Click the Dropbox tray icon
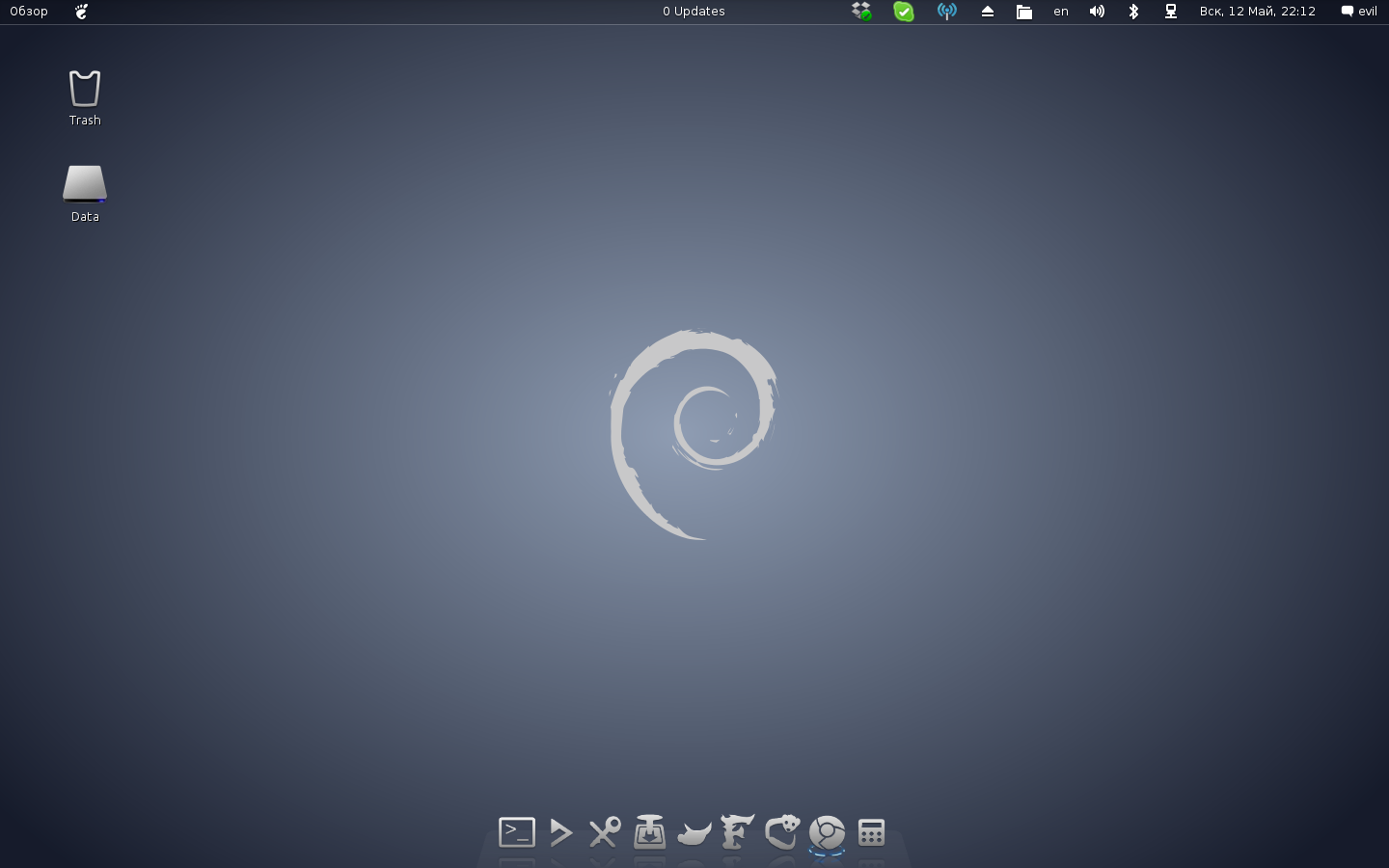 (x=861, y=12)
